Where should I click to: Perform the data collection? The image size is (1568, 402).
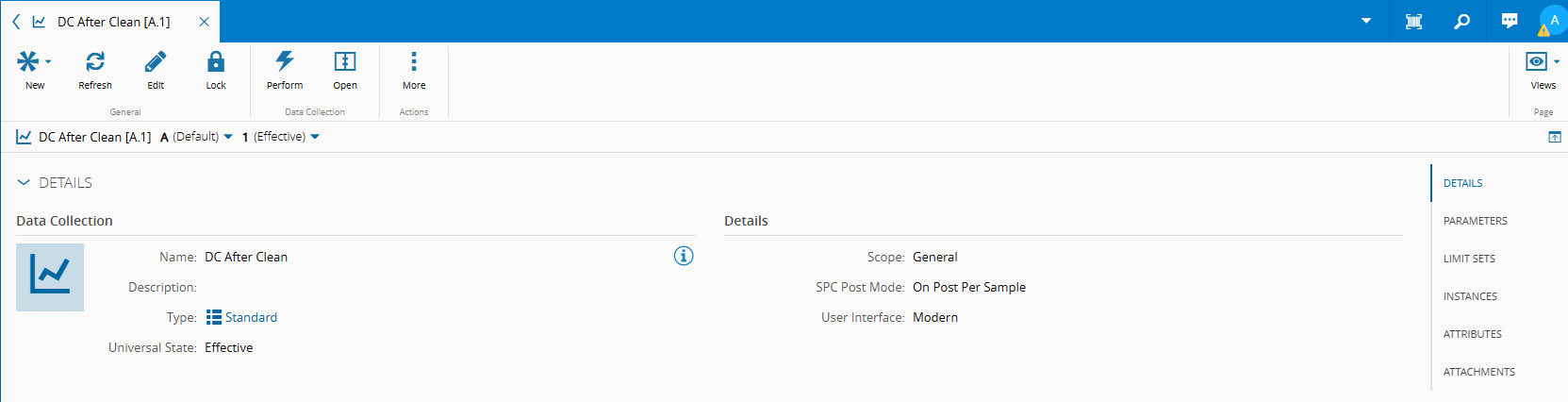285,62
